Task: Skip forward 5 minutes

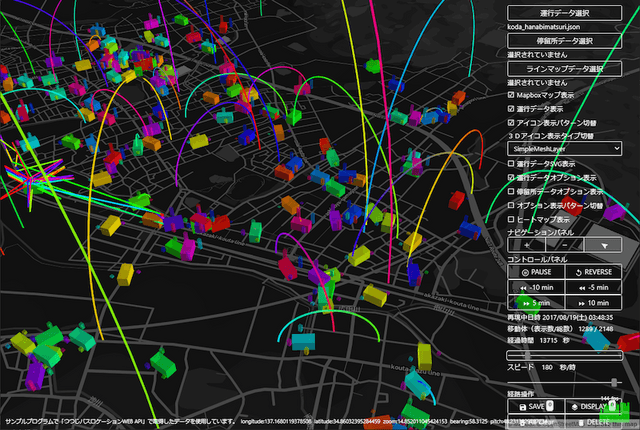Action: [x=536, y=303]
